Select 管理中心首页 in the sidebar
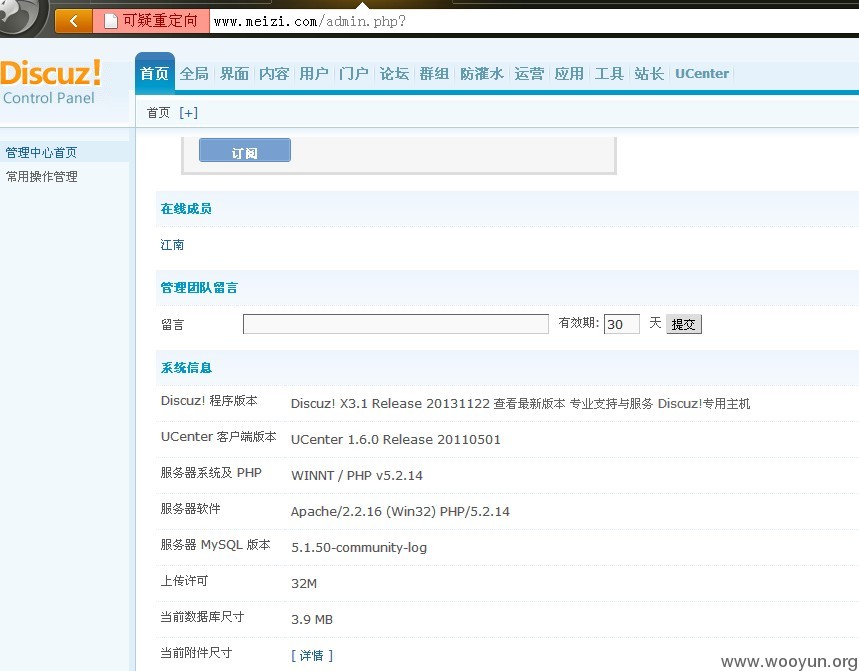 pos(41,152)
